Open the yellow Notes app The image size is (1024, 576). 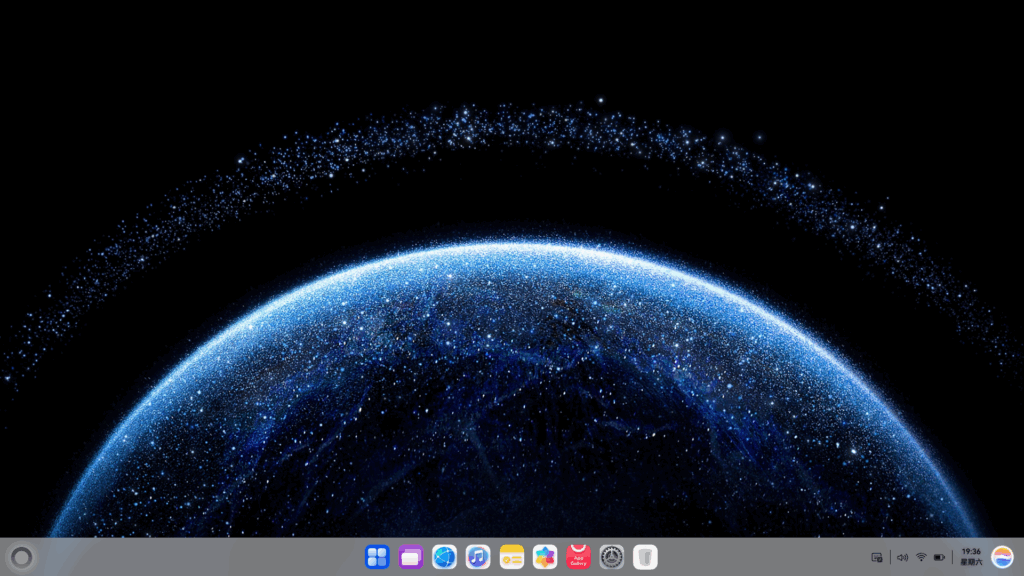point(511,557)
